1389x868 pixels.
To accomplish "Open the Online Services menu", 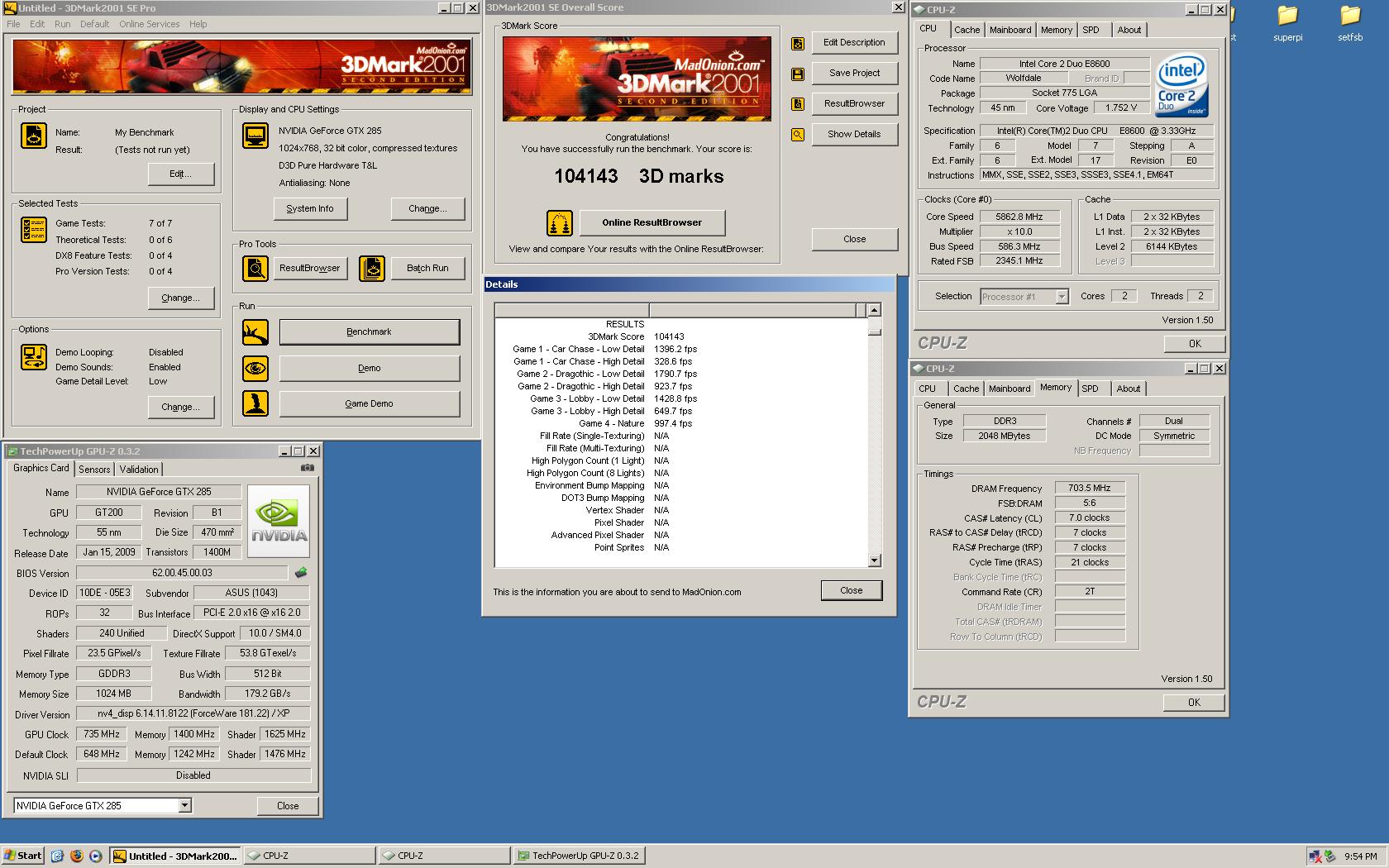I will click(x=149, y=24).
